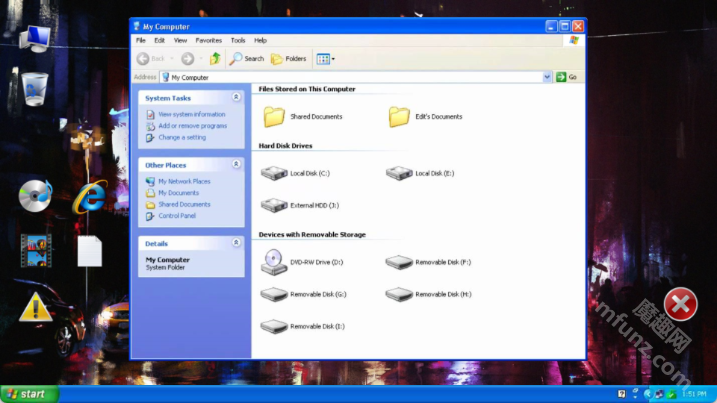Viewport: 717px width, 403px height.
Task: Click the Up folder toolbar icon
Action: 215,59
